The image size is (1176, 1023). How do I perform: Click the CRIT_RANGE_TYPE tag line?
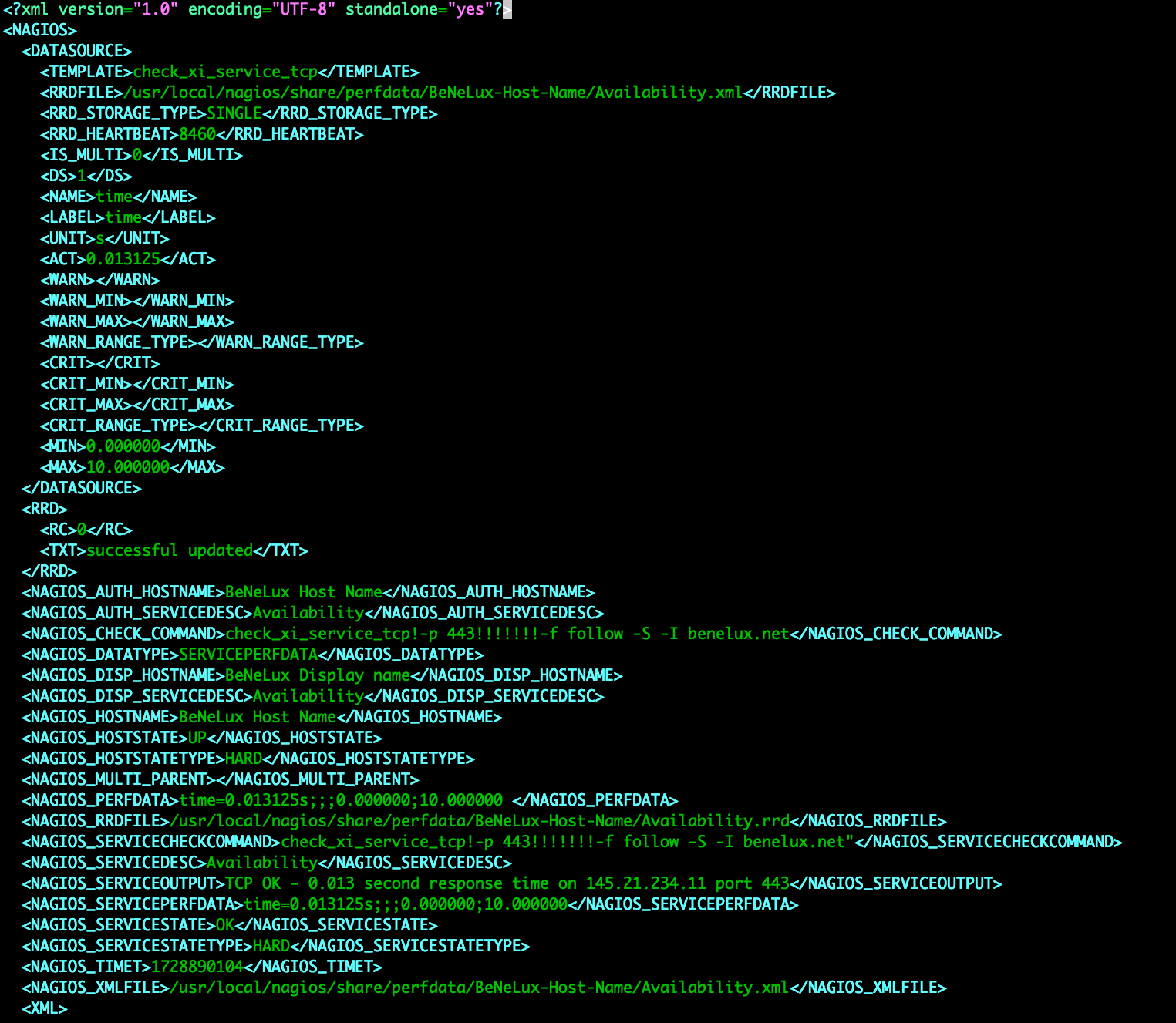(202, 426)
